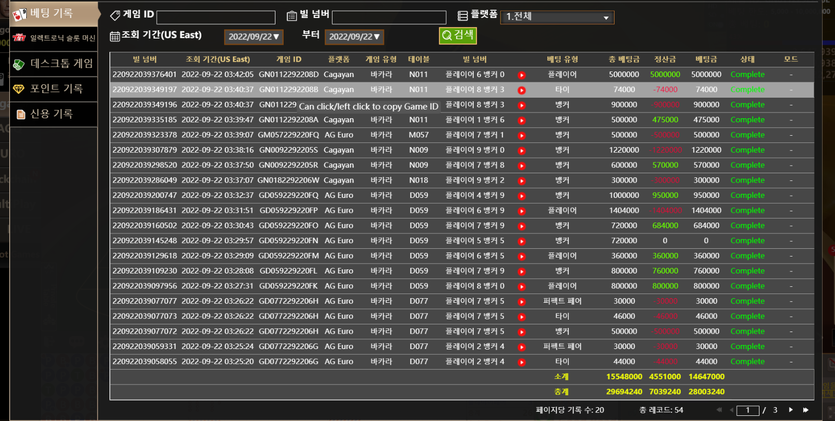
Task: Copy game ID GD059229220FP
Action: (289, 210)
